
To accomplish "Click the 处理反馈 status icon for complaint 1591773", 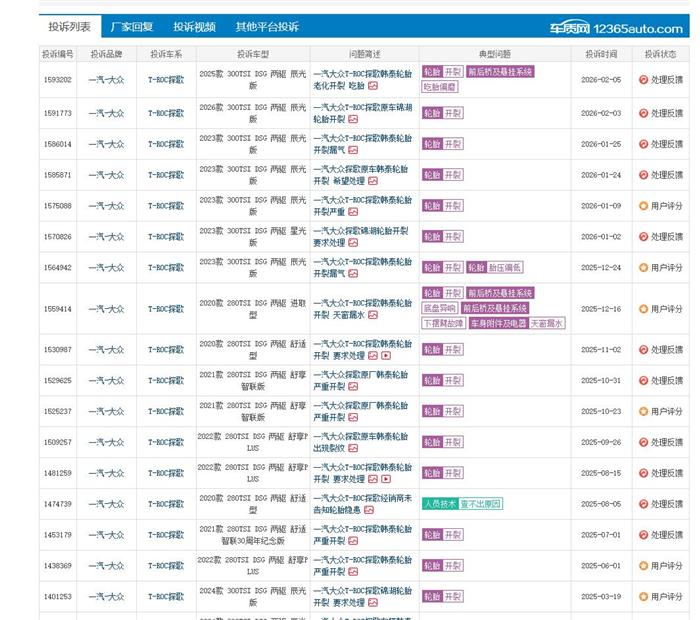I will click(644, 113).
